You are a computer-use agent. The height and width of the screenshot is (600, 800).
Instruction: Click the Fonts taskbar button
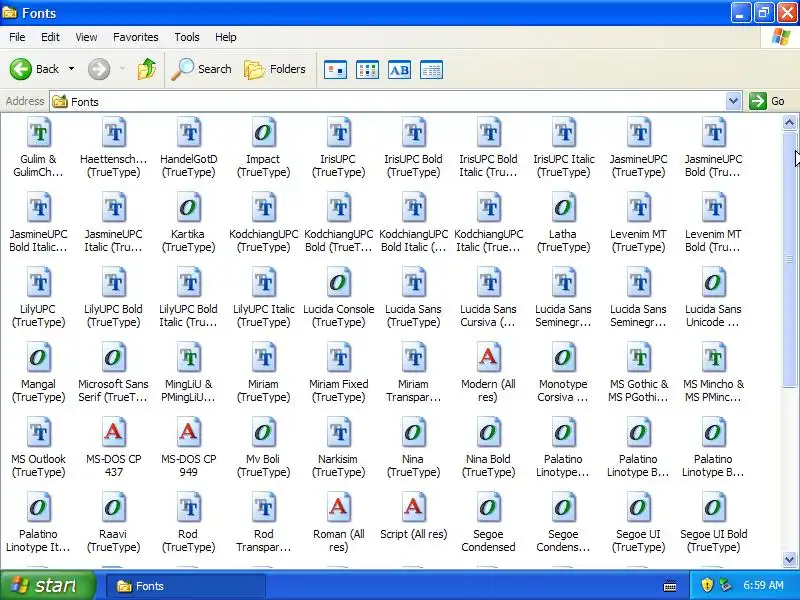click(x=186, y=586)
